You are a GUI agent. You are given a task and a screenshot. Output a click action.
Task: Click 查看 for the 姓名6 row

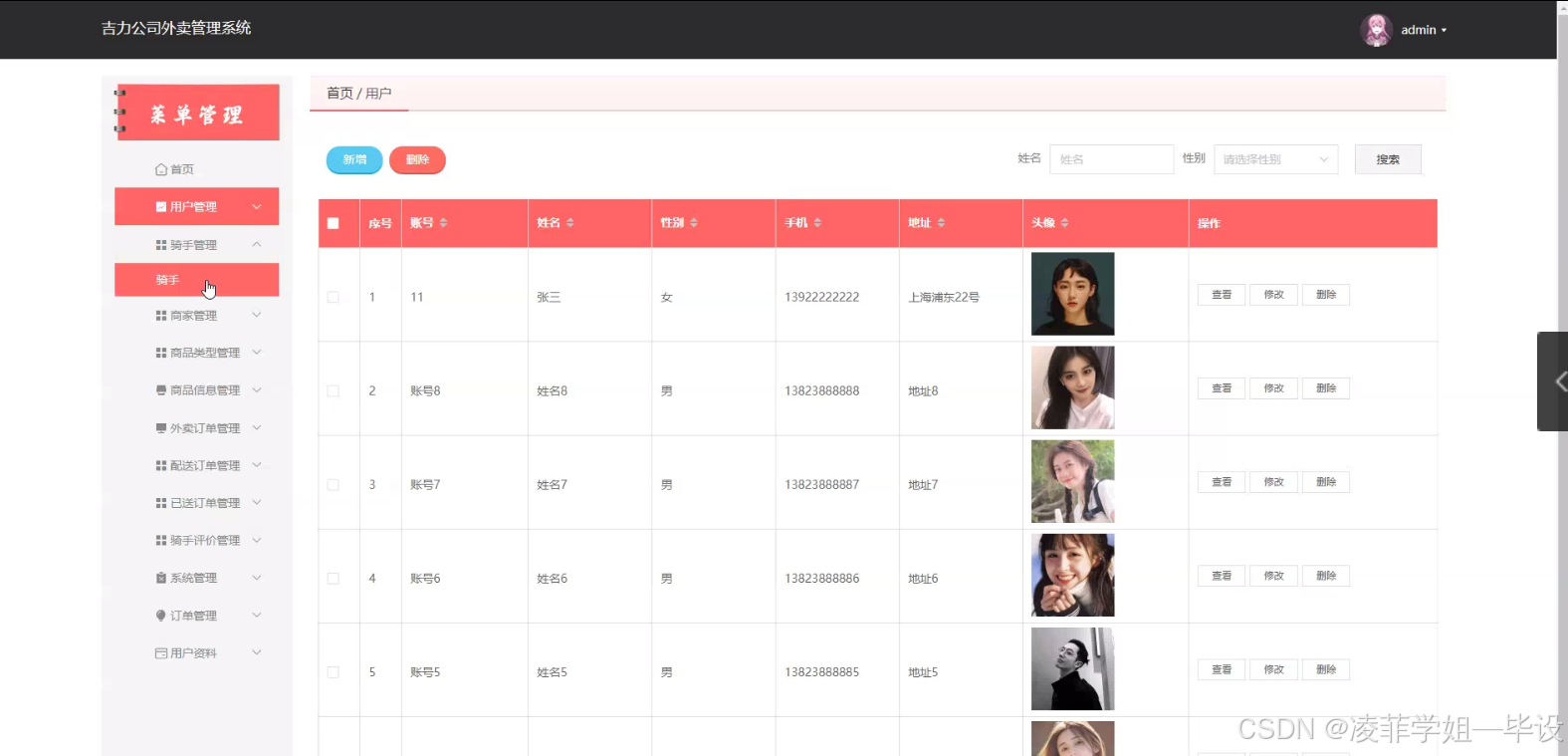(x=1222, y=576)
